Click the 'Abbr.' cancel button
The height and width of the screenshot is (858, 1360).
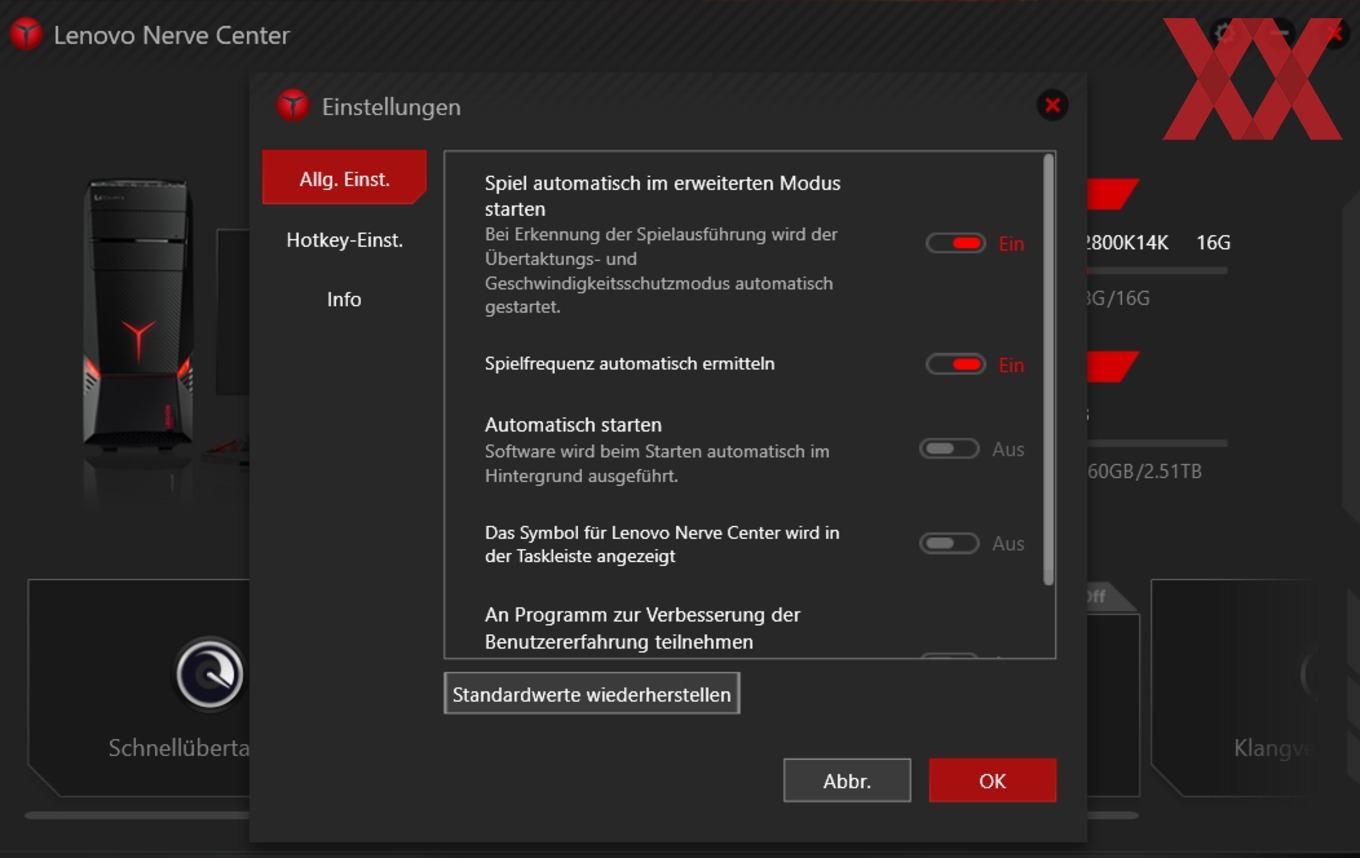pyautogui.click(x=847, y=781)
